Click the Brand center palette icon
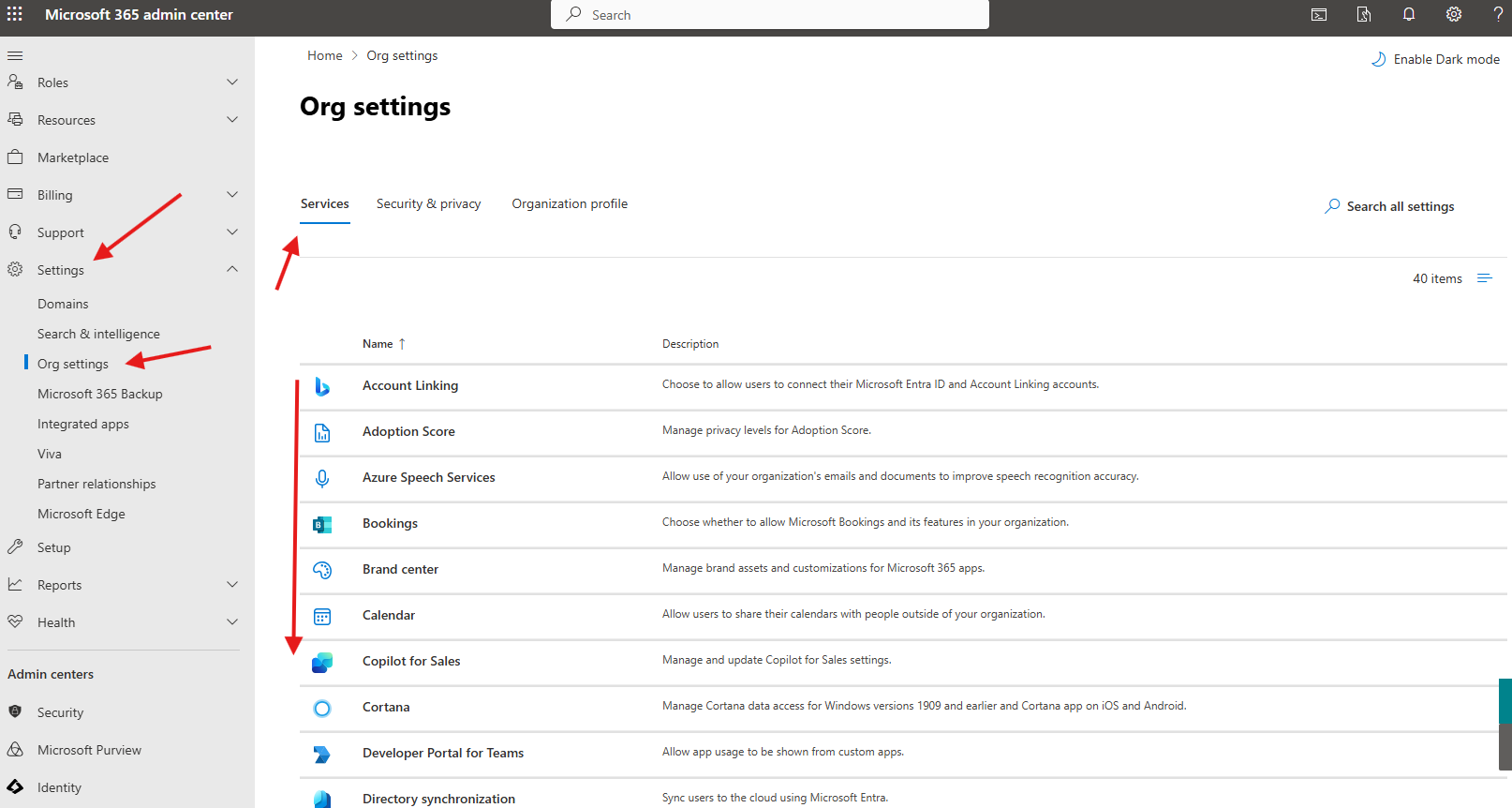This screenshot has width=1512, height=808. click(322, 570)
